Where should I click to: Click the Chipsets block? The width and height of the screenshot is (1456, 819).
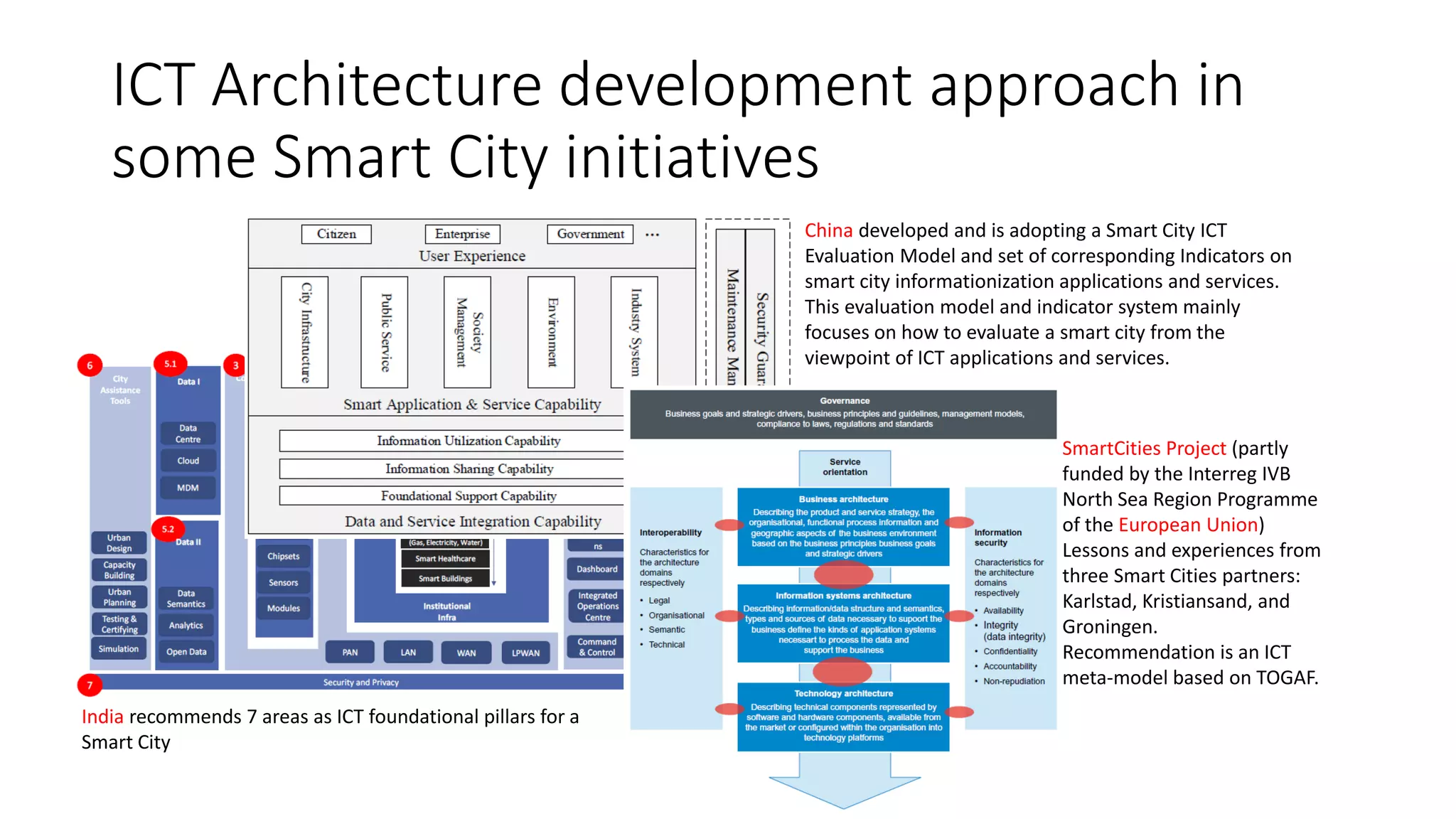coord(284,557)
